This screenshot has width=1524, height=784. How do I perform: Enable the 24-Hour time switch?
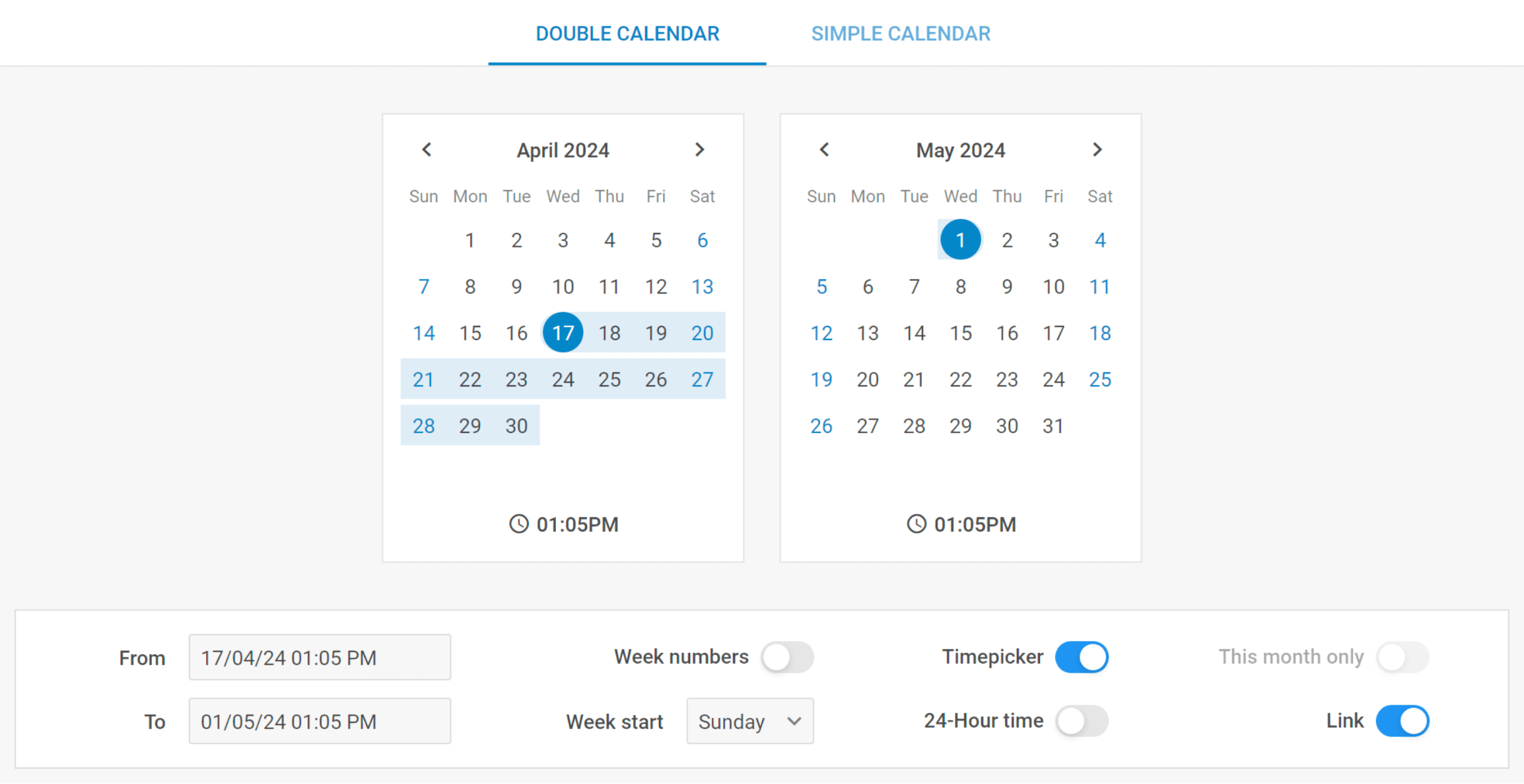1082,721
